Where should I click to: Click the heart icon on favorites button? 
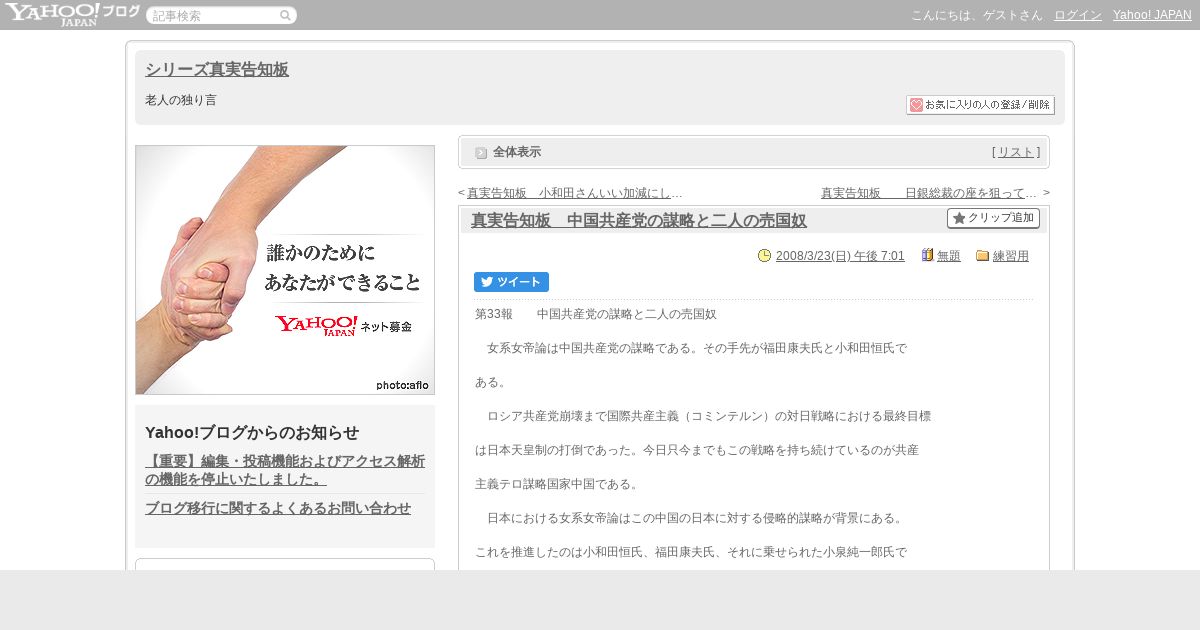point(916,105)
